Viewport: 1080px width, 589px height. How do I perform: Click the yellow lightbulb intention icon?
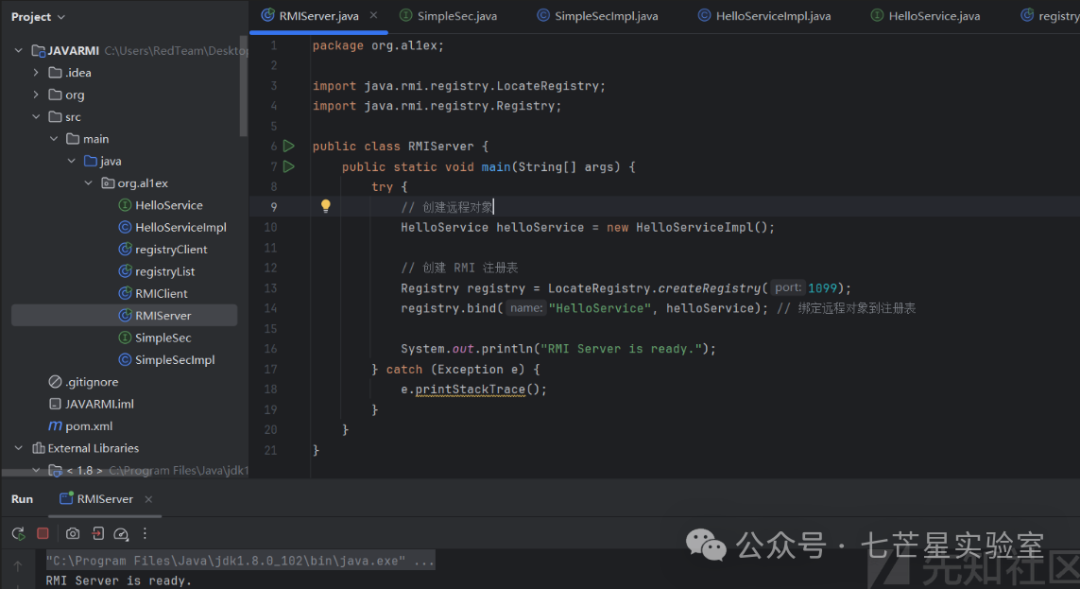point(326,206)
